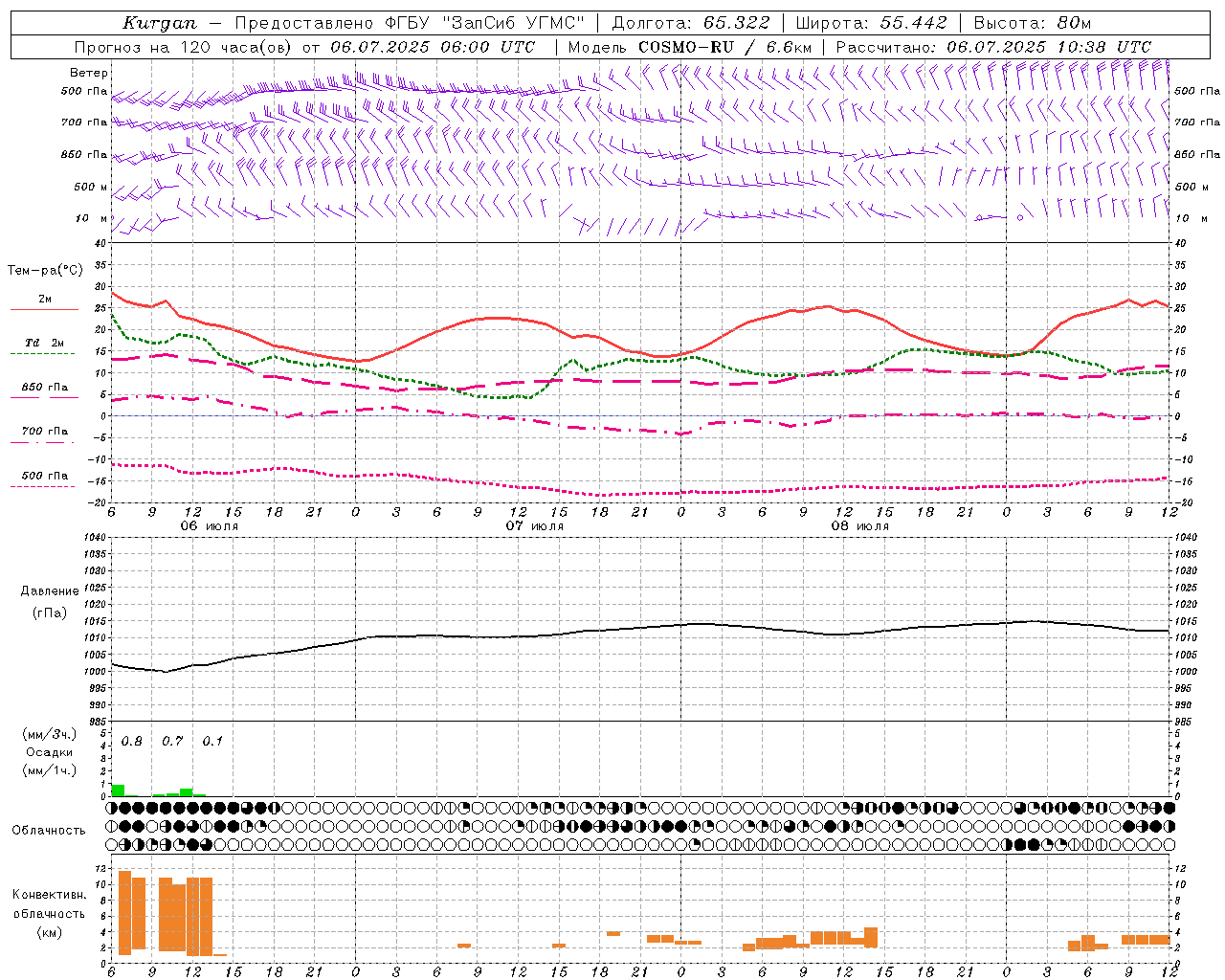1225x980 pixels.
Task: Select the "Широта: 55.442" header field
Action: point(871,23)
